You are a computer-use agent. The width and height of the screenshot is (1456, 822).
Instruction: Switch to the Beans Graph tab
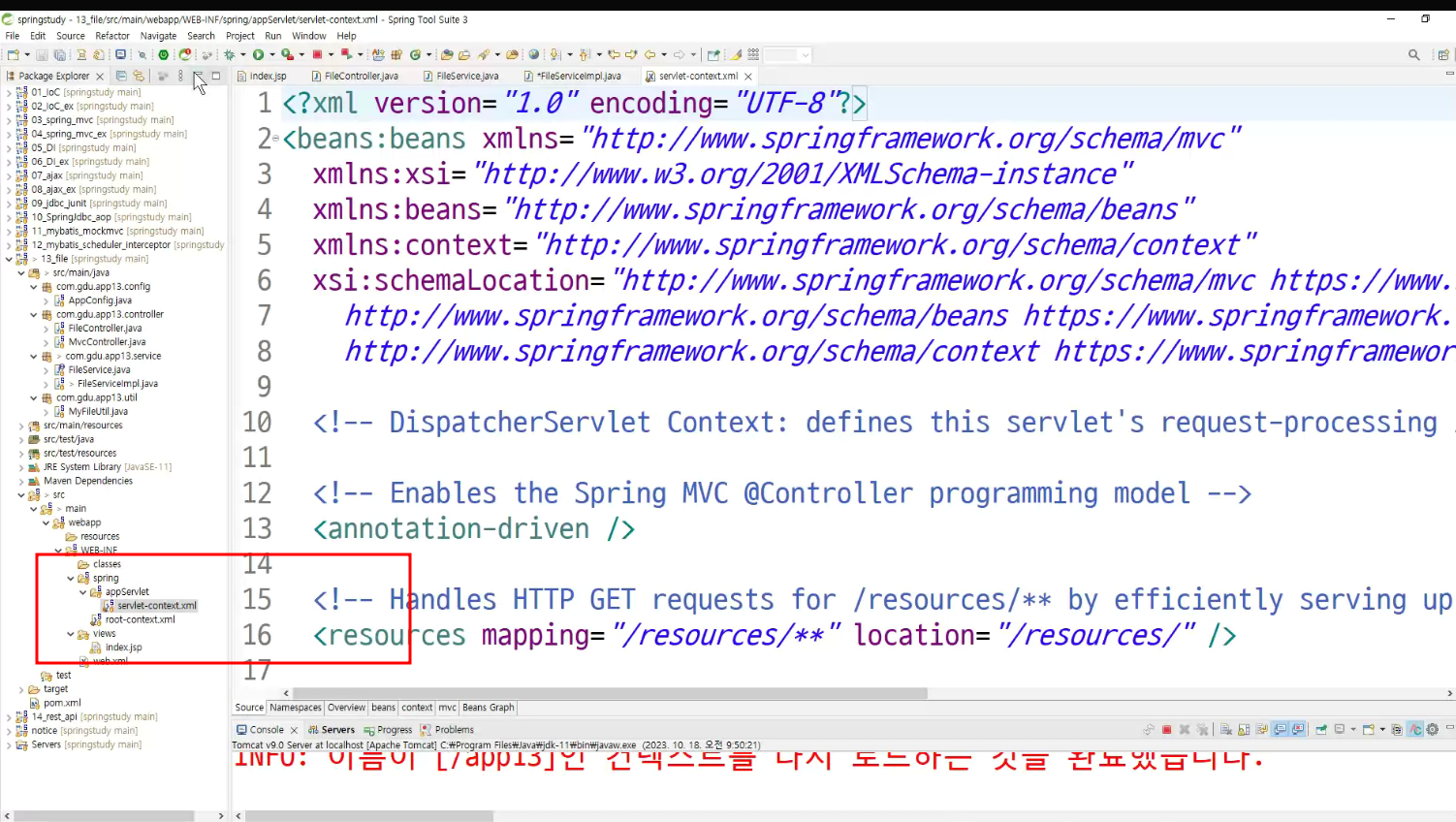point(489,708)
